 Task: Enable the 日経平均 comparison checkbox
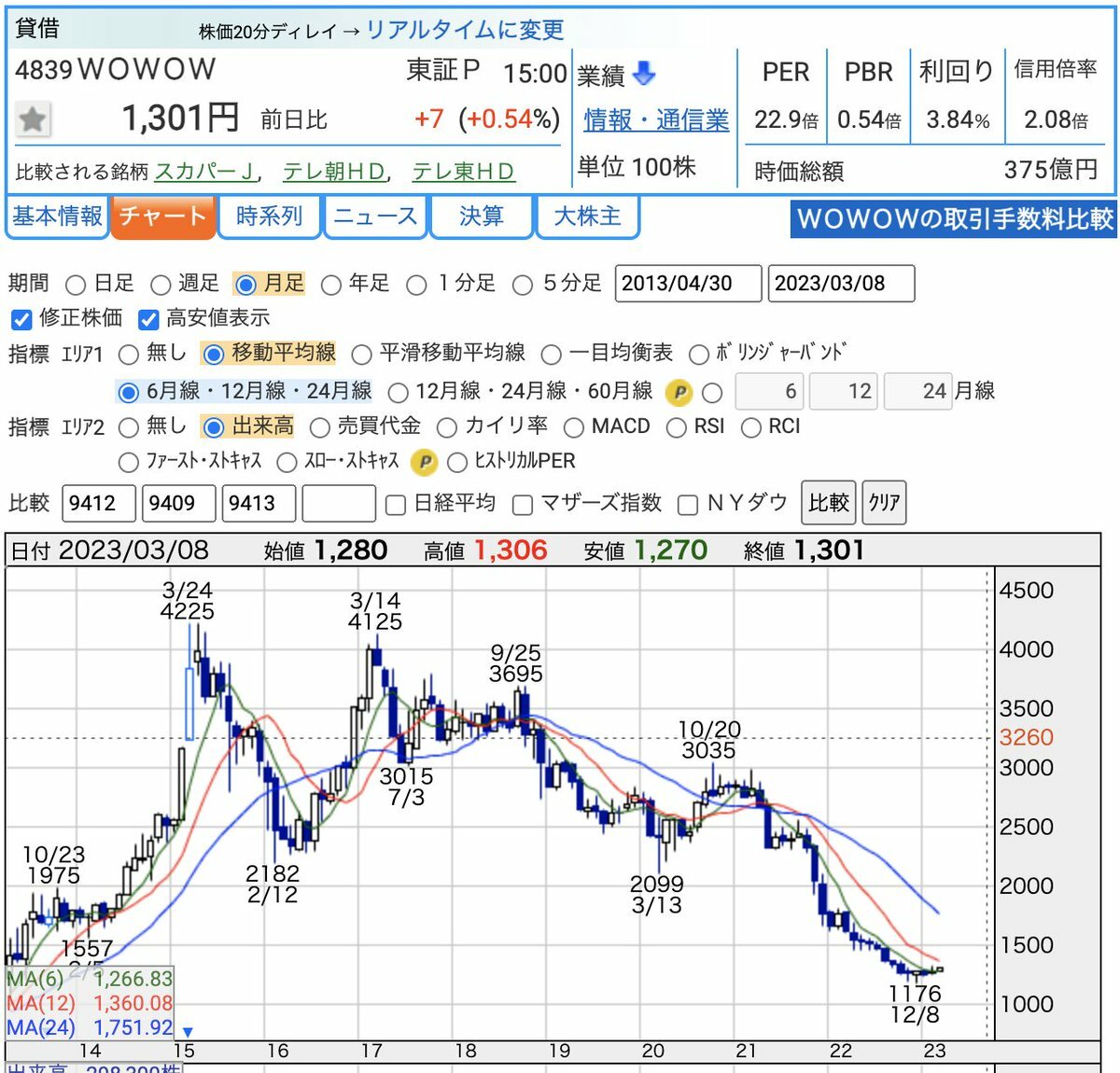[396, 505]
